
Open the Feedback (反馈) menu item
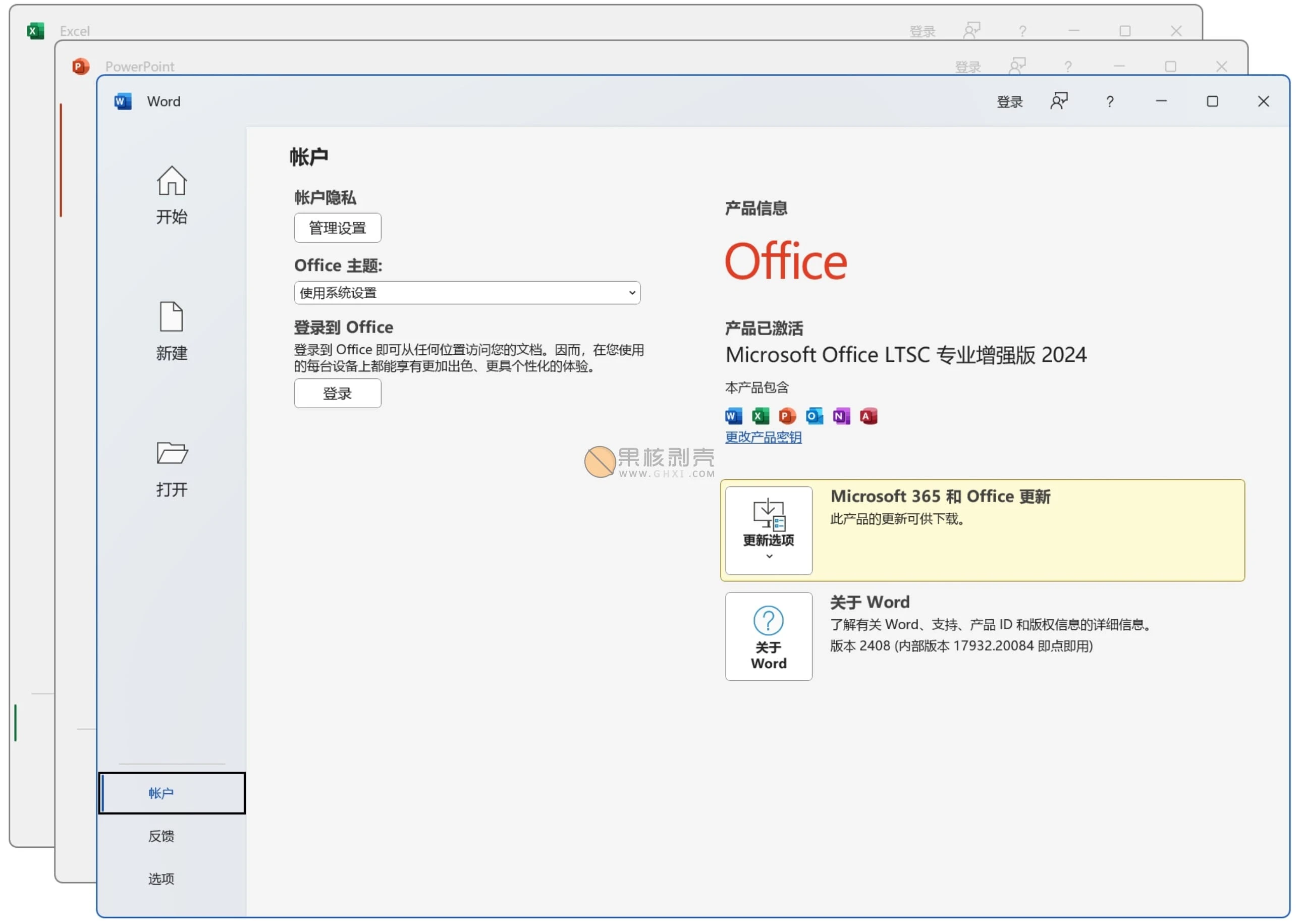161,836
